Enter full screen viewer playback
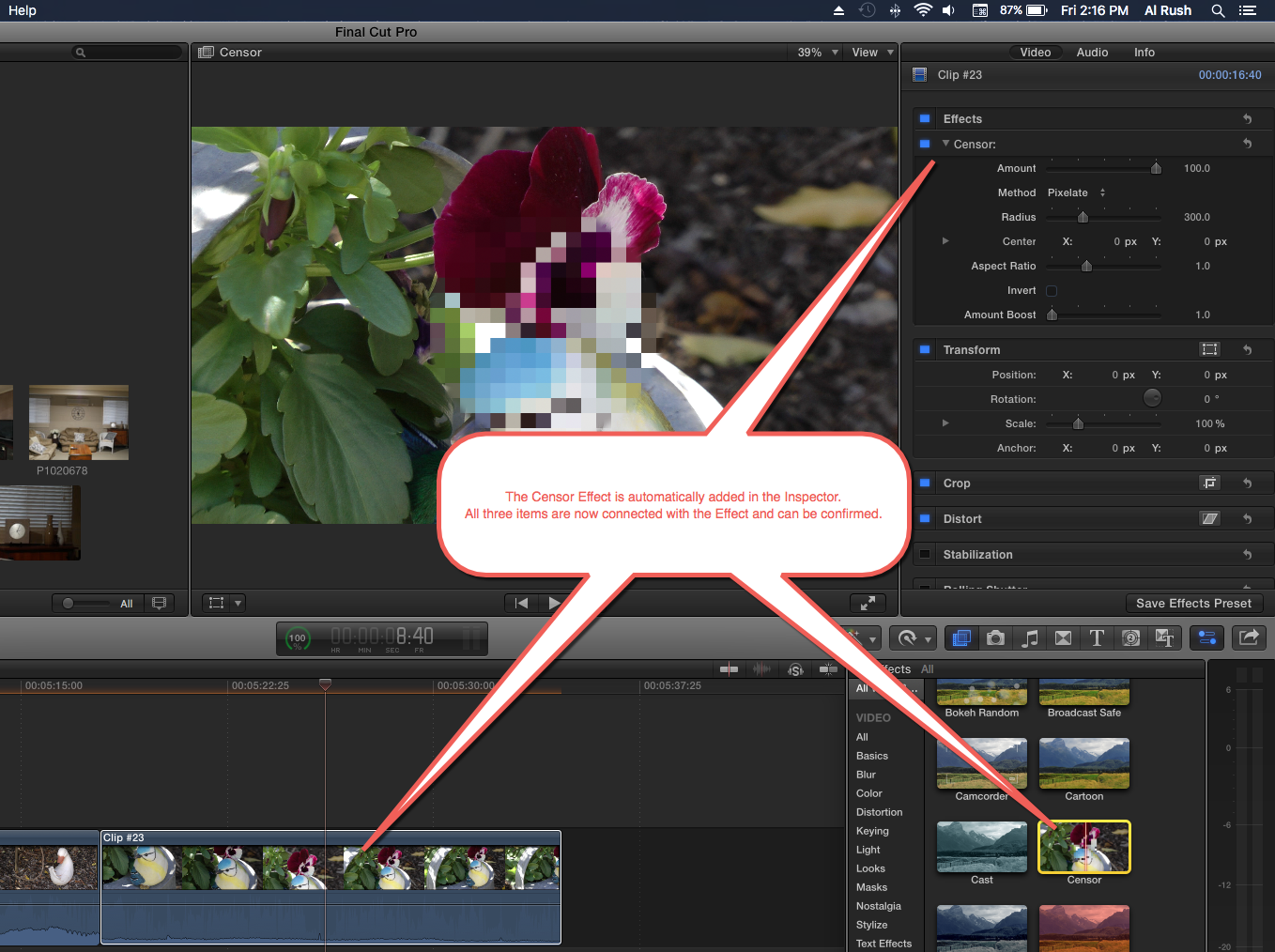The width and height of the screenshot is (1275, 952). pyautogui.click(x=868, y=603)
